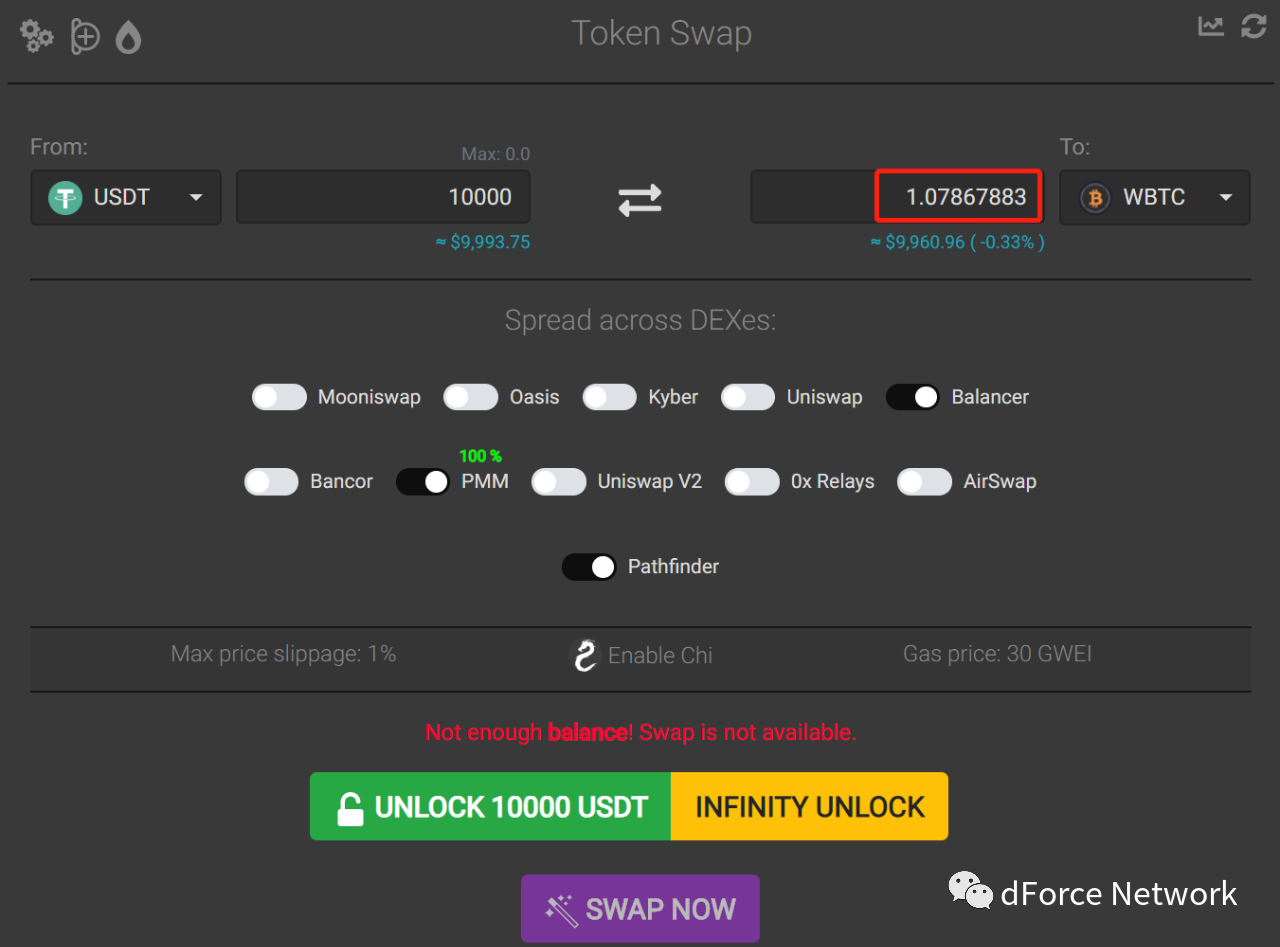Enable the Uniswap V2 switch
Screen dimensions: 1280x947
559,482
